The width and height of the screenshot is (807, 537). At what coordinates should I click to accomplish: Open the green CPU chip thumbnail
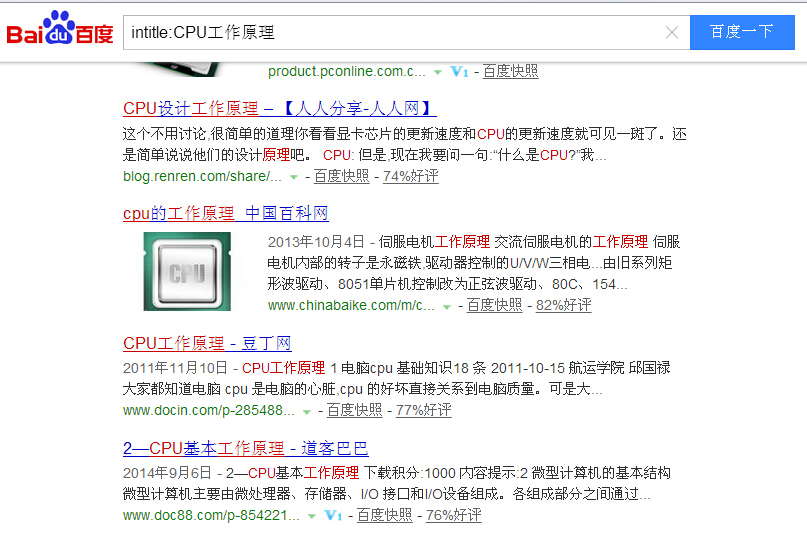click(x=186, y=271)
